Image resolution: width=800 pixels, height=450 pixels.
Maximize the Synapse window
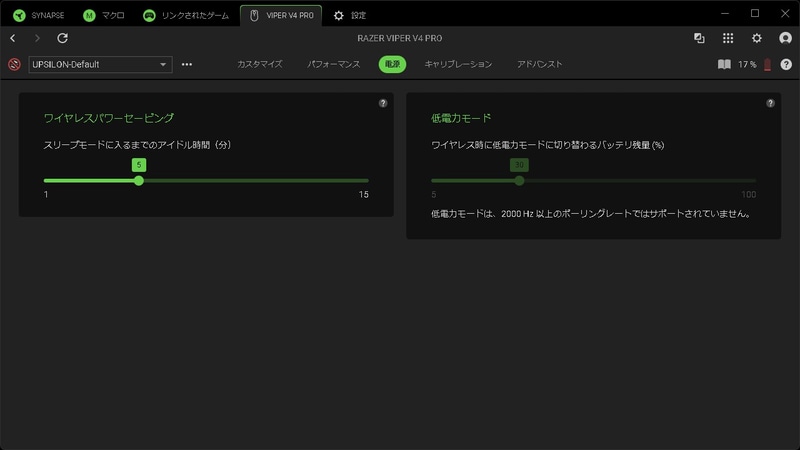click(x=755, y=14)
